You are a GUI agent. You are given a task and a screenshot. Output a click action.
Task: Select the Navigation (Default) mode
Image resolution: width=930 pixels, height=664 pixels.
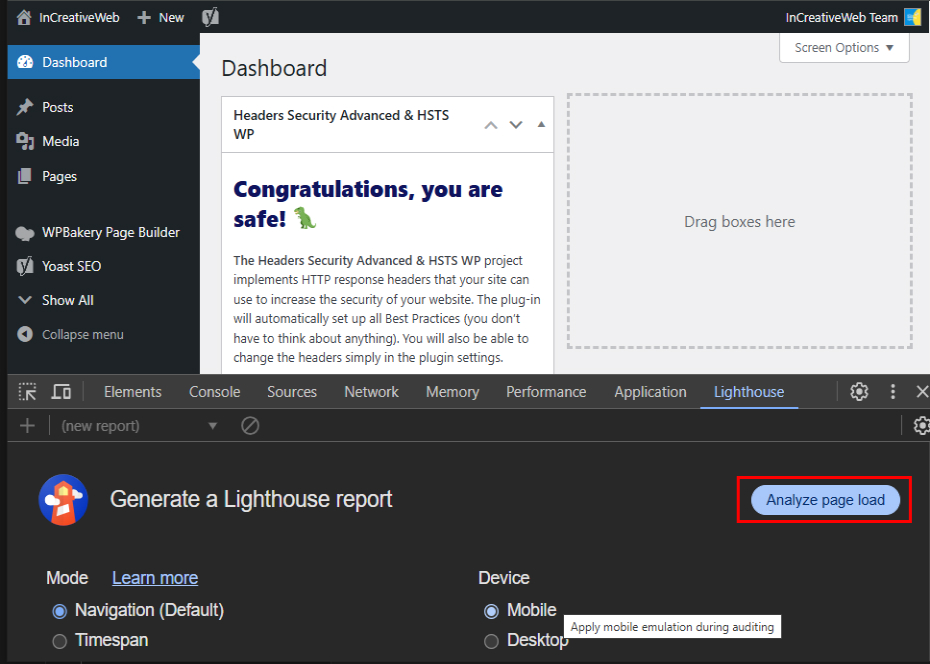[59, 610]
